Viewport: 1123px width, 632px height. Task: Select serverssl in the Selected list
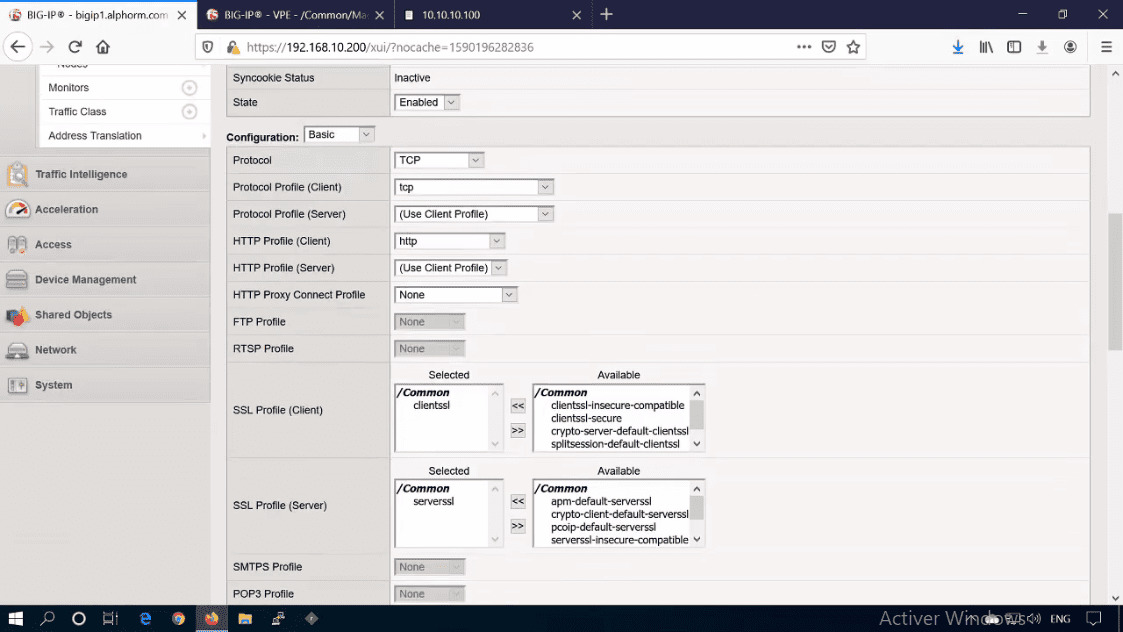pos(437,501)
